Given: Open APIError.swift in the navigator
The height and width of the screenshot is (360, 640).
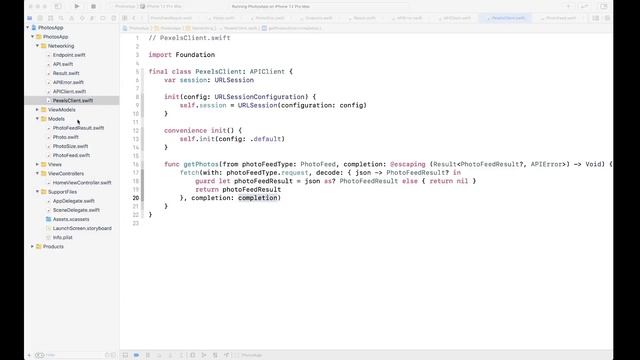Looking at the screenshot, I should coord(68,82).
